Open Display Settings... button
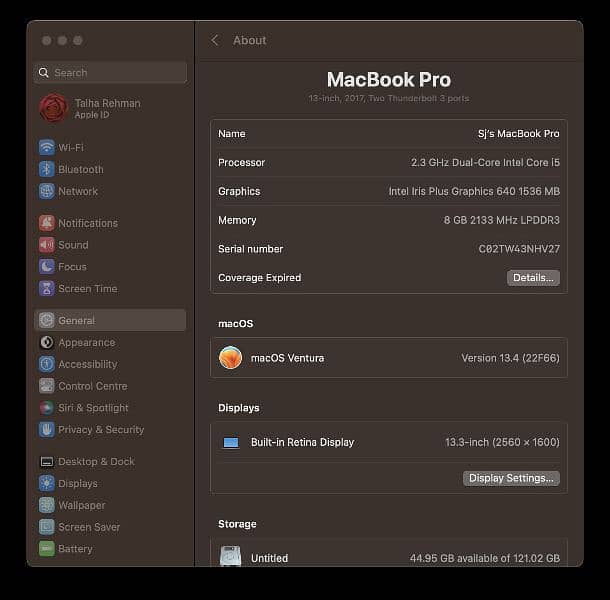The width and height of the screenshot is (610, 600). (x=511, y=478)
